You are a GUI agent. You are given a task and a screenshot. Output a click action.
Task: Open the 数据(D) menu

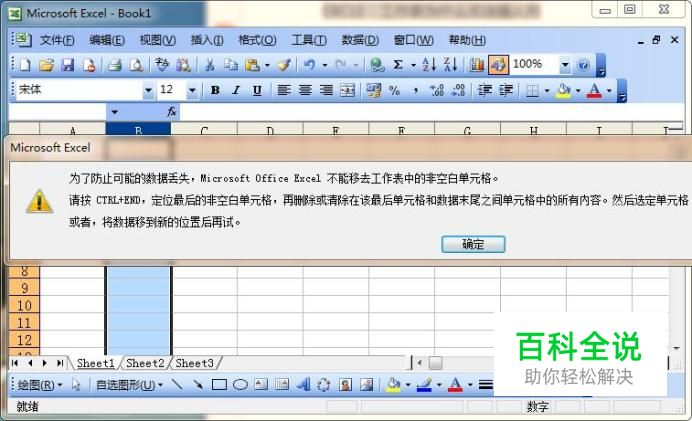360,40
